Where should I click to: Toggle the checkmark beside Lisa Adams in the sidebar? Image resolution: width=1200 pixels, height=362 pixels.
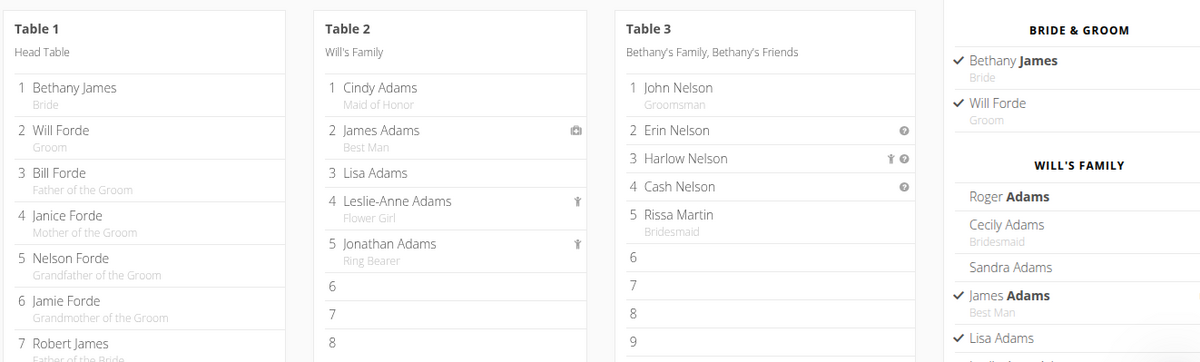(960, 338)
